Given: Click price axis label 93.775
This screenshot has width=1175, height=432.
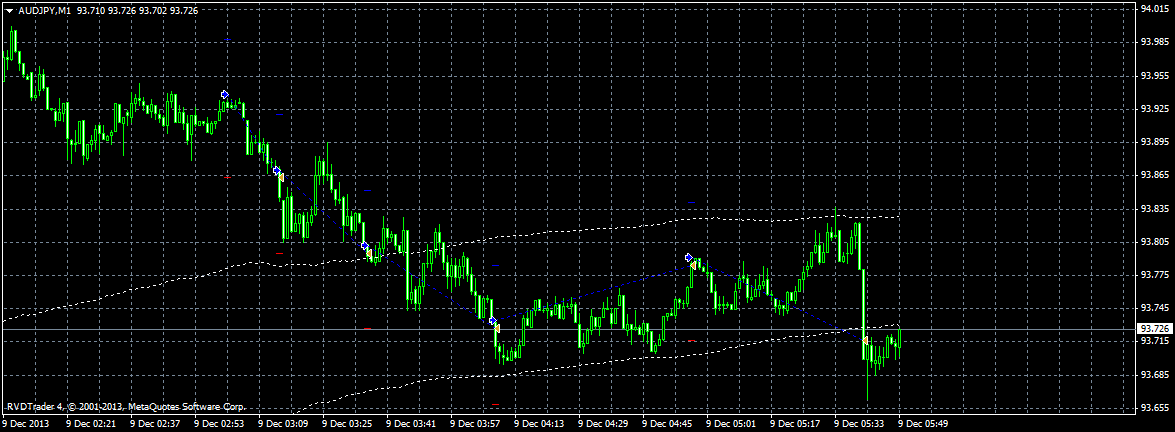Looking at the screenshot, I should (1153, 274).
